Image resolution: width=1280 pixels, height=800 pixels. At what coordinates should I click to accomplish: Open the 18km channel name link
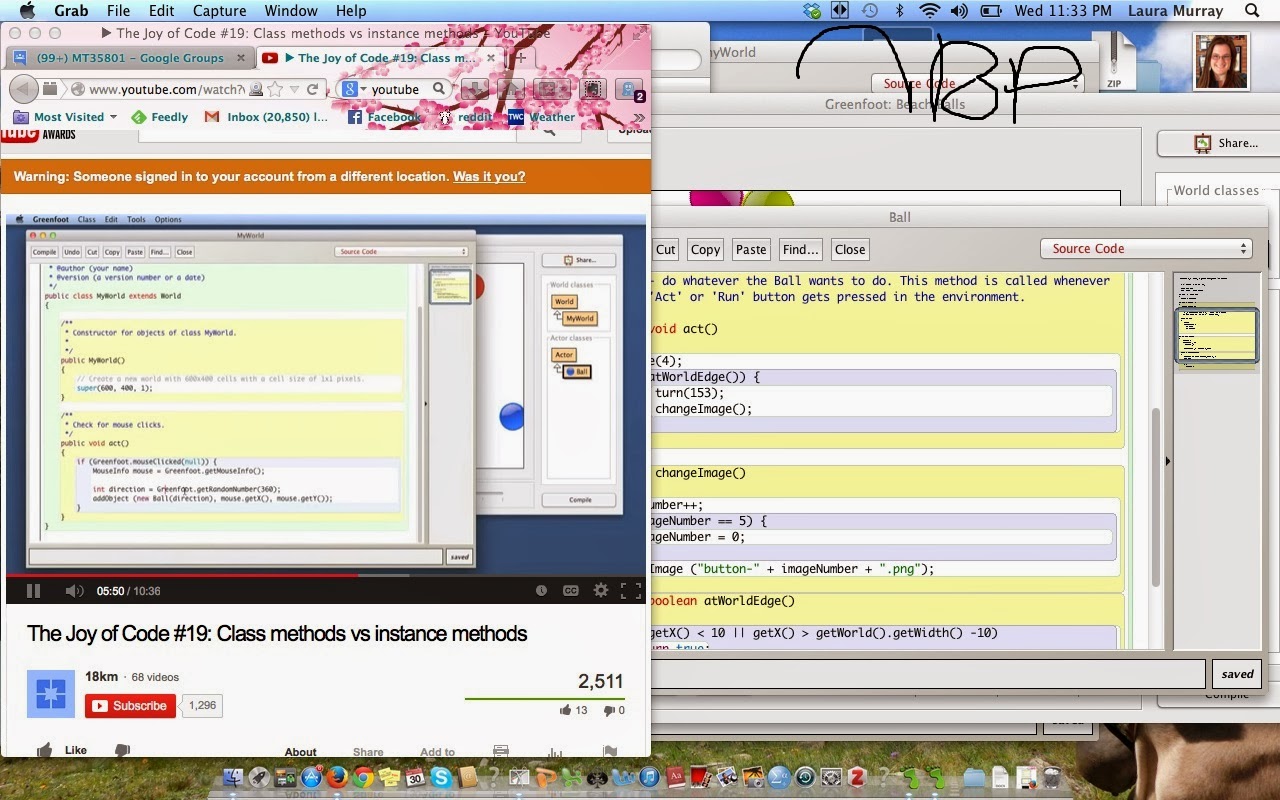click(x=101, y=677)
